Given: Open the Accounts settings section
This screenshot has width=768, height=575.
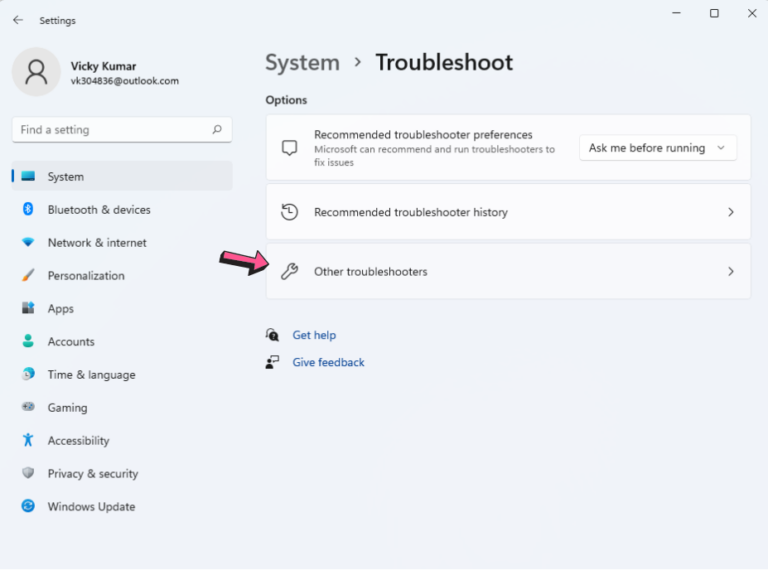Looking at the screenshot, I should click(71, 341).
